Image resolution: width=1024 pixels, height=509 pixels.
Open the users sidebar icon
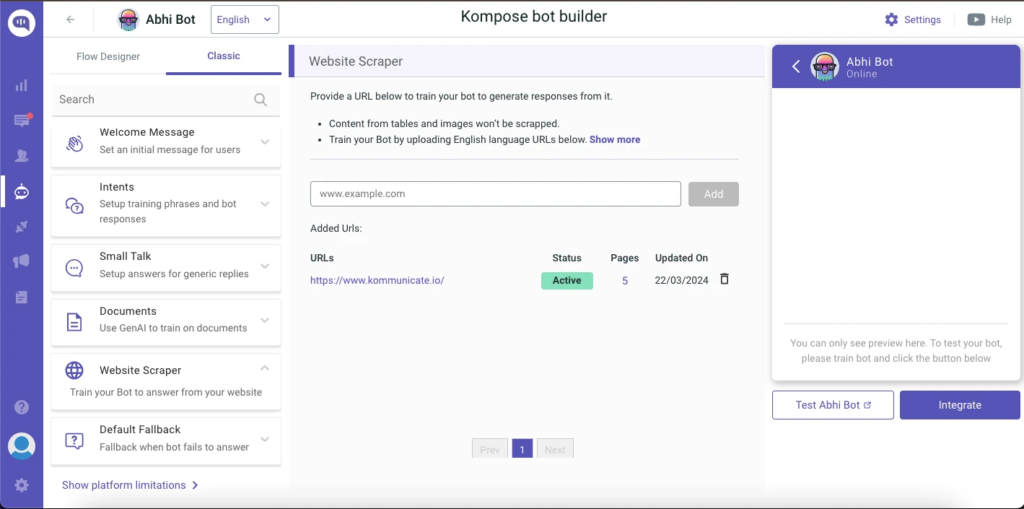point(22,156)
